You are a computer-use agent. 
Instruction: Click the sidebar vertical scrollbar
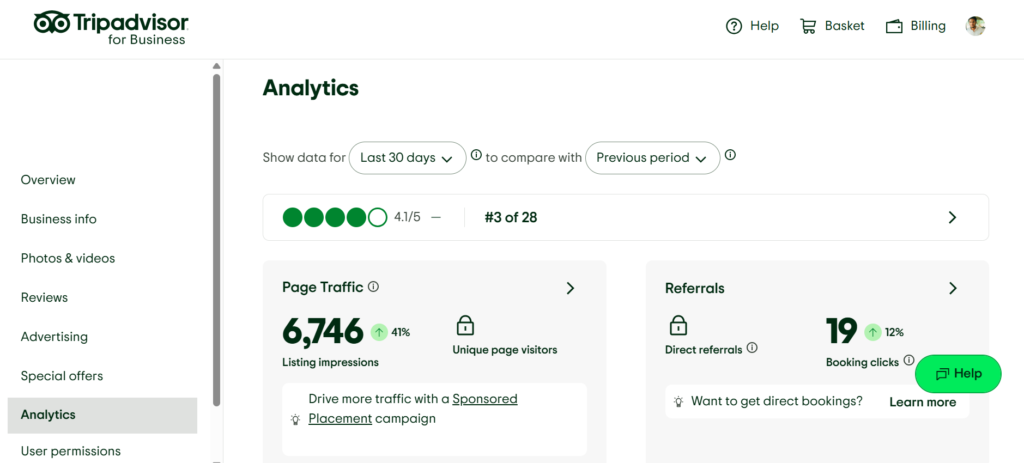tap(216, 240)
